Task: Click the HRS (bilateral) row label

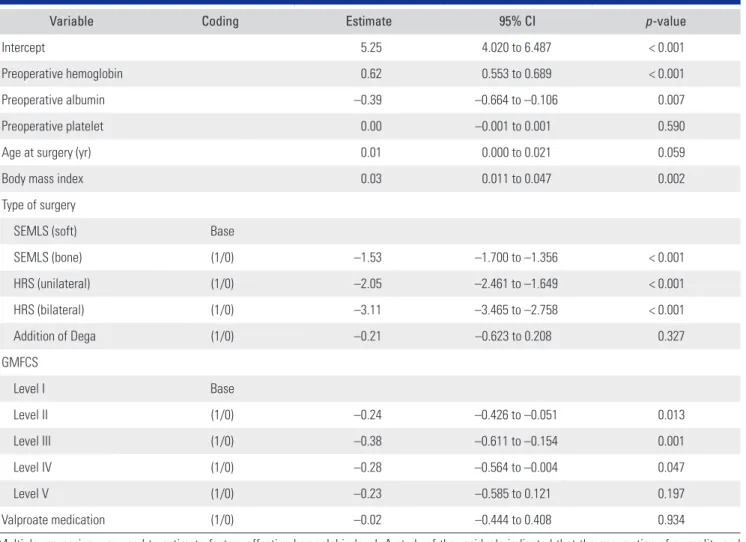Action: pyautogui.click(x=49, y=310)
